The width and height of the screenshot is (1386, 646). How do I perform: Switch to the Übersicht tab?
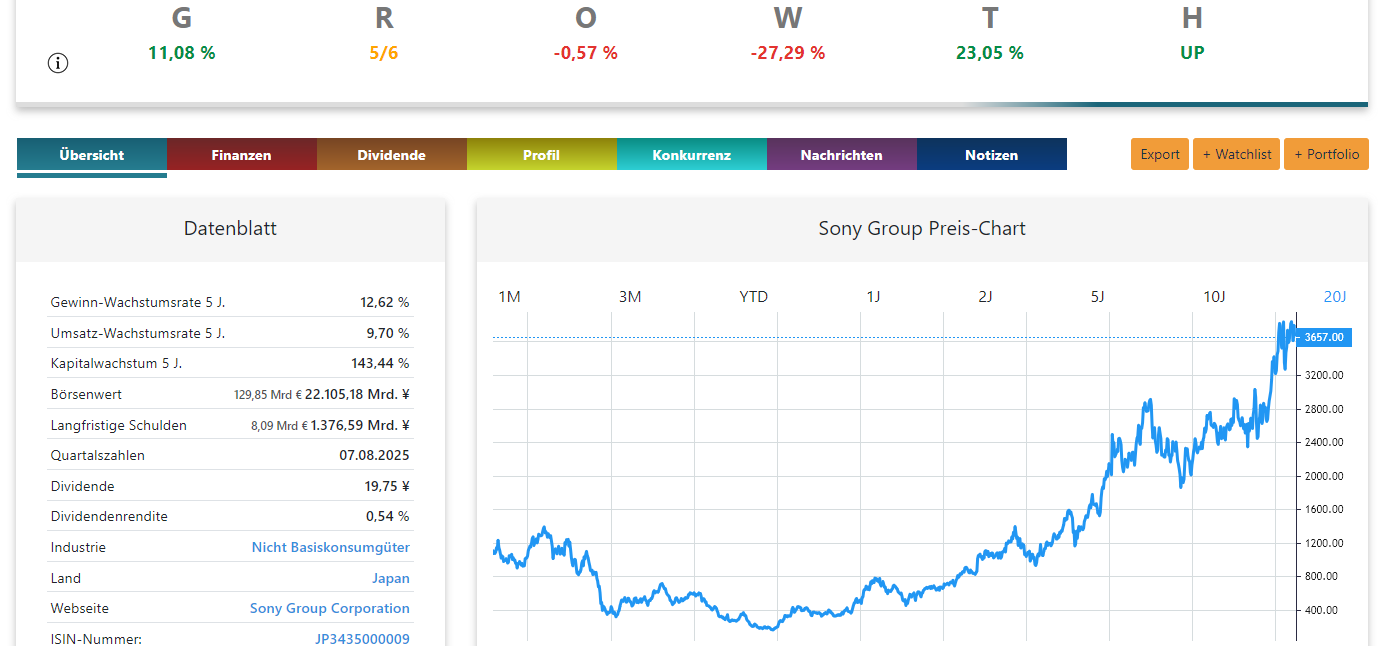tap(92, 155)
